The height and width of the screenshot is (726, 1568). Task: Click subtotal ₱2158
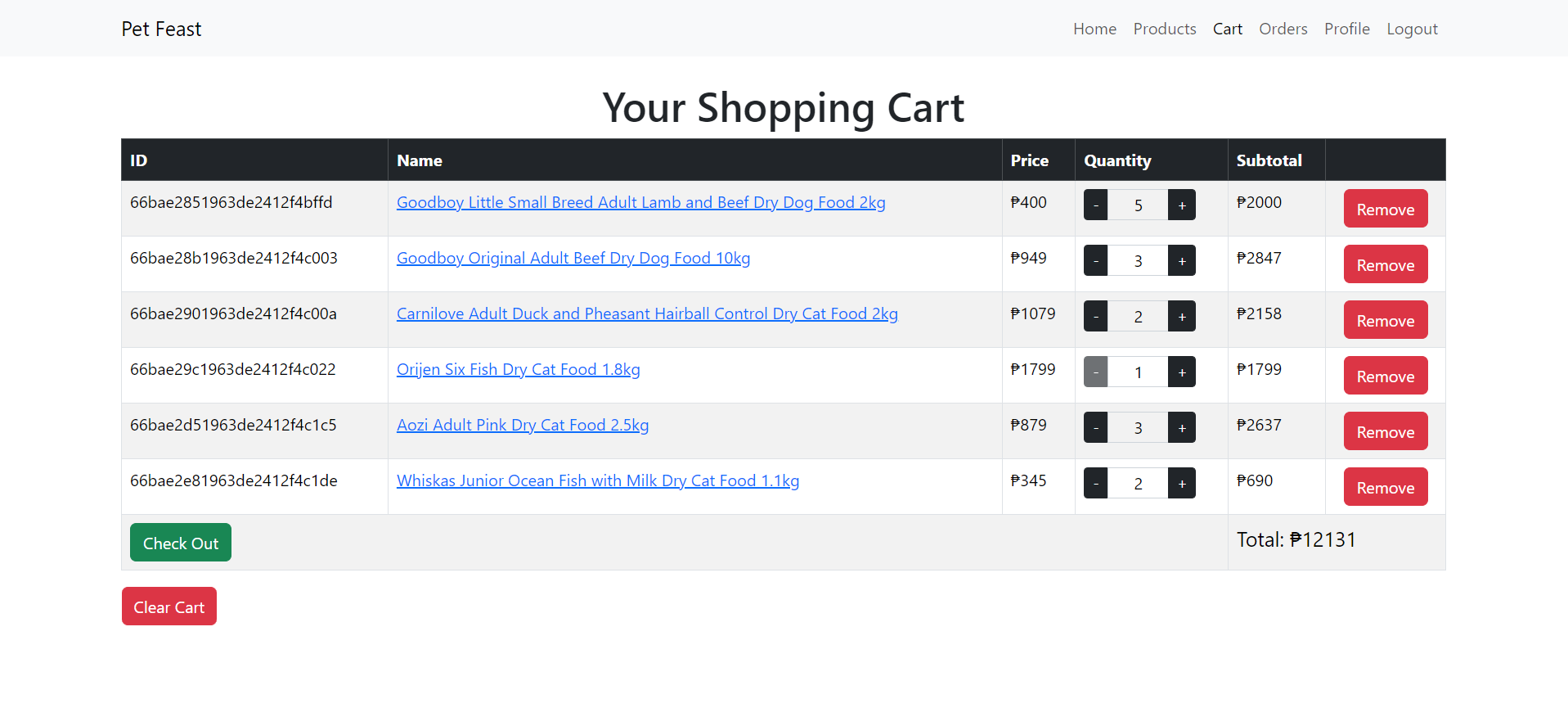pyautogui.click(x=1259, y=313)
